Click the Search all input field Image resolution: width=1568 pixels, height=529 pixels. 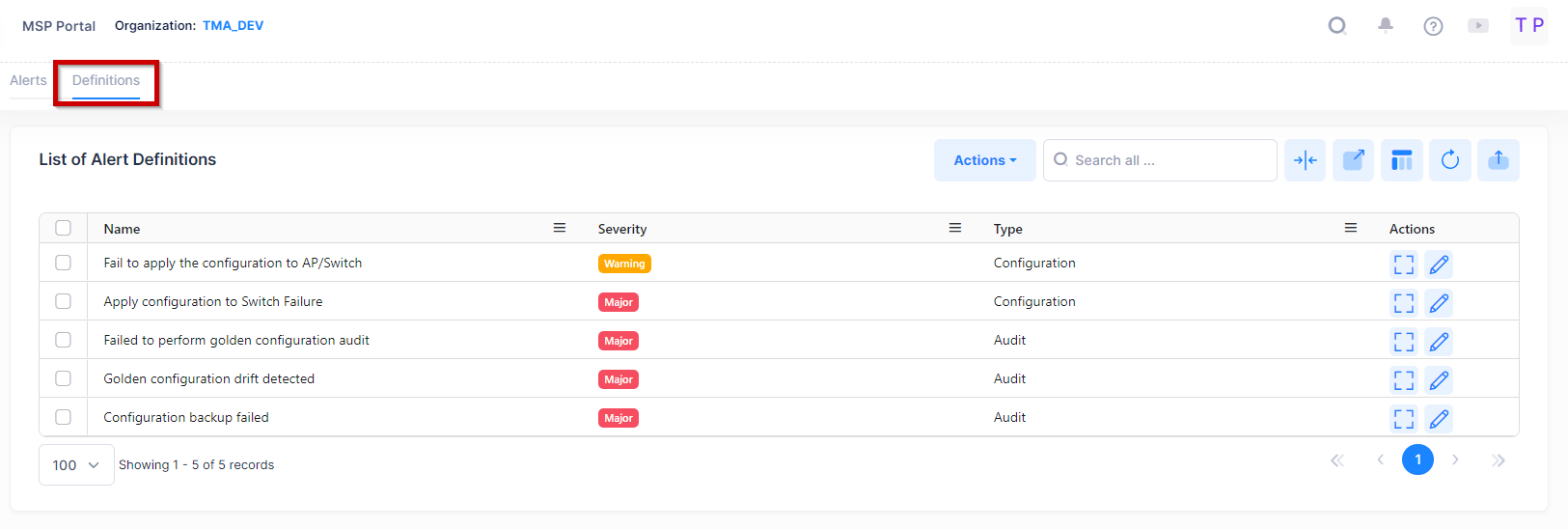click(1168, 160)
